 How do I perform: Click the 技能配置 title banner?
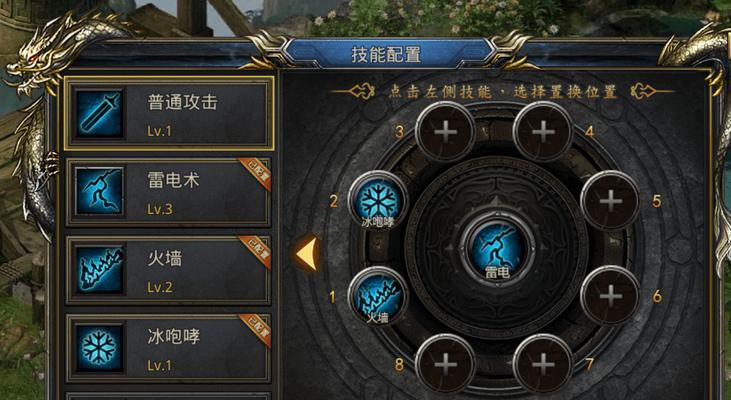click(386, 54)
